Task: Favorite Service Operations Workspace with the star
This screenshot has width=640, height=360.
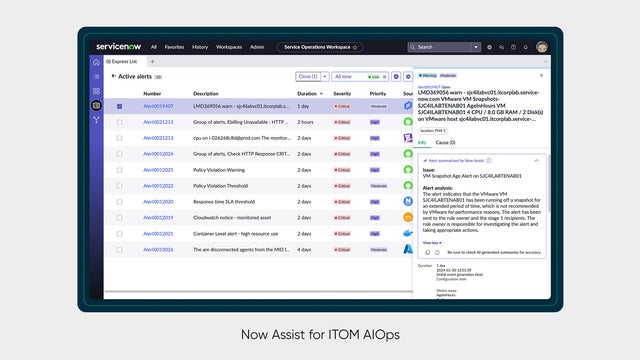Action: coord(355,47)
